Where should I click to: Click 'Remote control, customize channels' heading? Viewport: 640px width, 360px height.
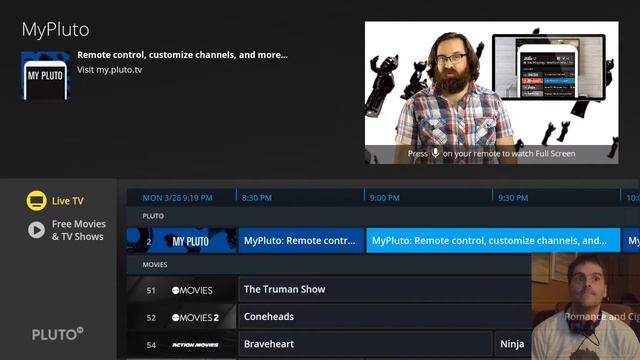point(182,55)
